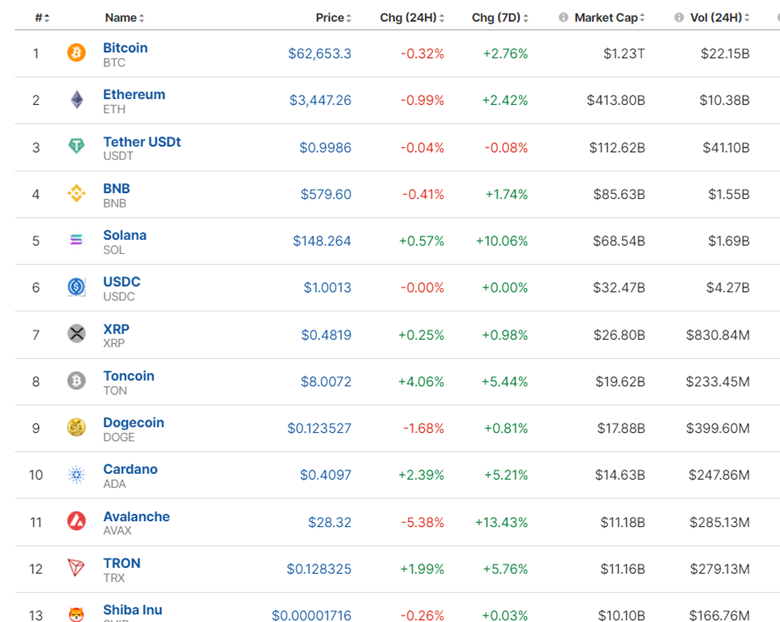Click the Cardano logo icon
The image size is (780, 622).
(x=76, y=474)
